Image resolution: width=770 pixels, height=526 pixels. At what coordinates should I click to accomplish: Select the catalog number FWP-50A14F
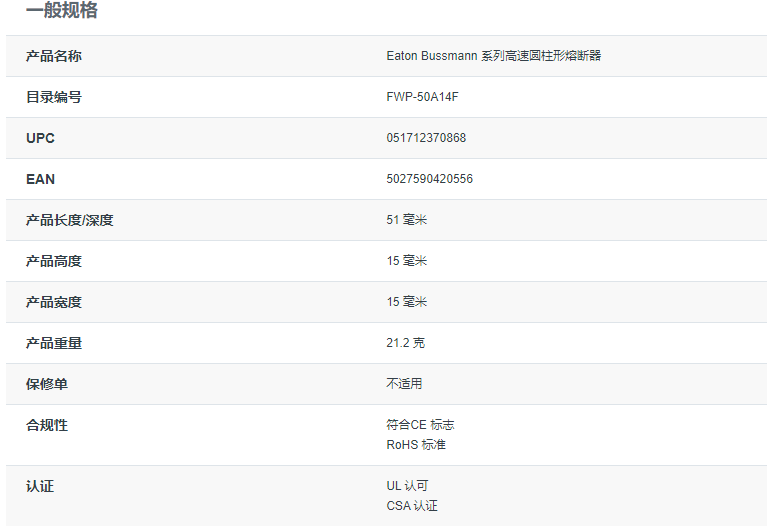coord(422,97)
